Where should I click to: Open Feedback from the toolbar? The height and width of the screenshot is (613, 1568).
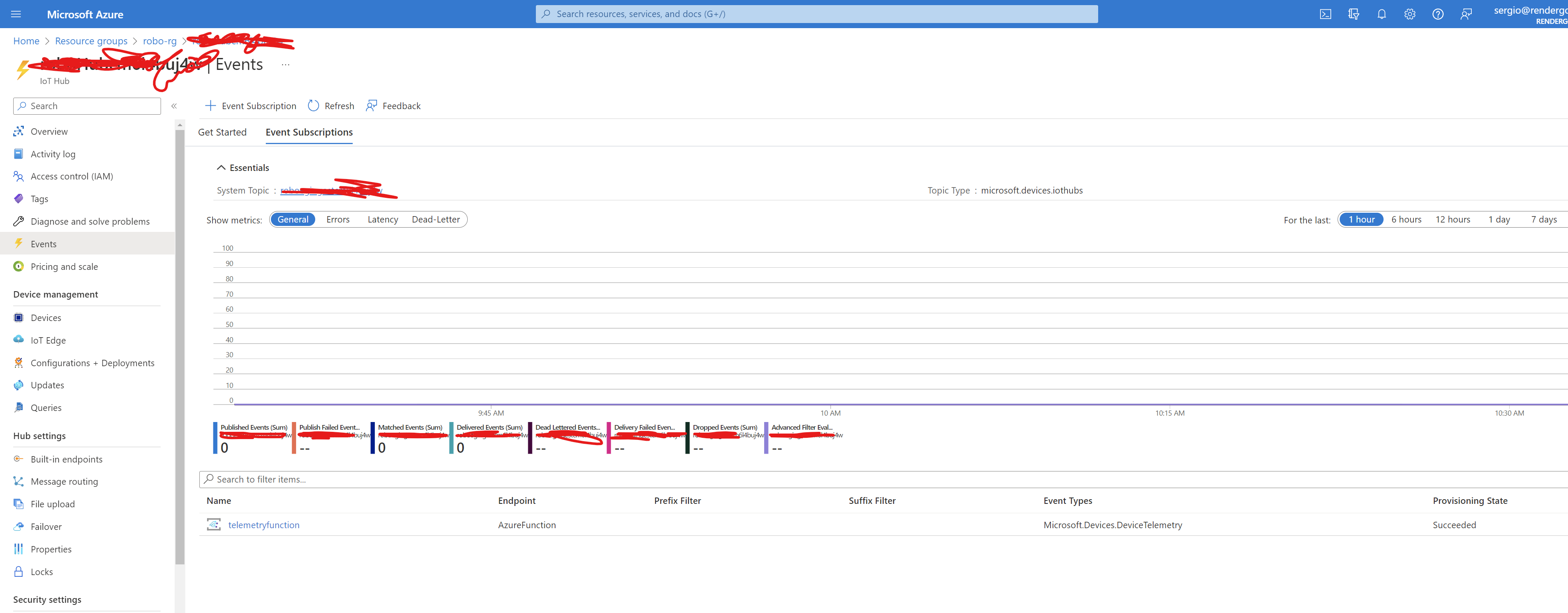click(x=393, y=105)
